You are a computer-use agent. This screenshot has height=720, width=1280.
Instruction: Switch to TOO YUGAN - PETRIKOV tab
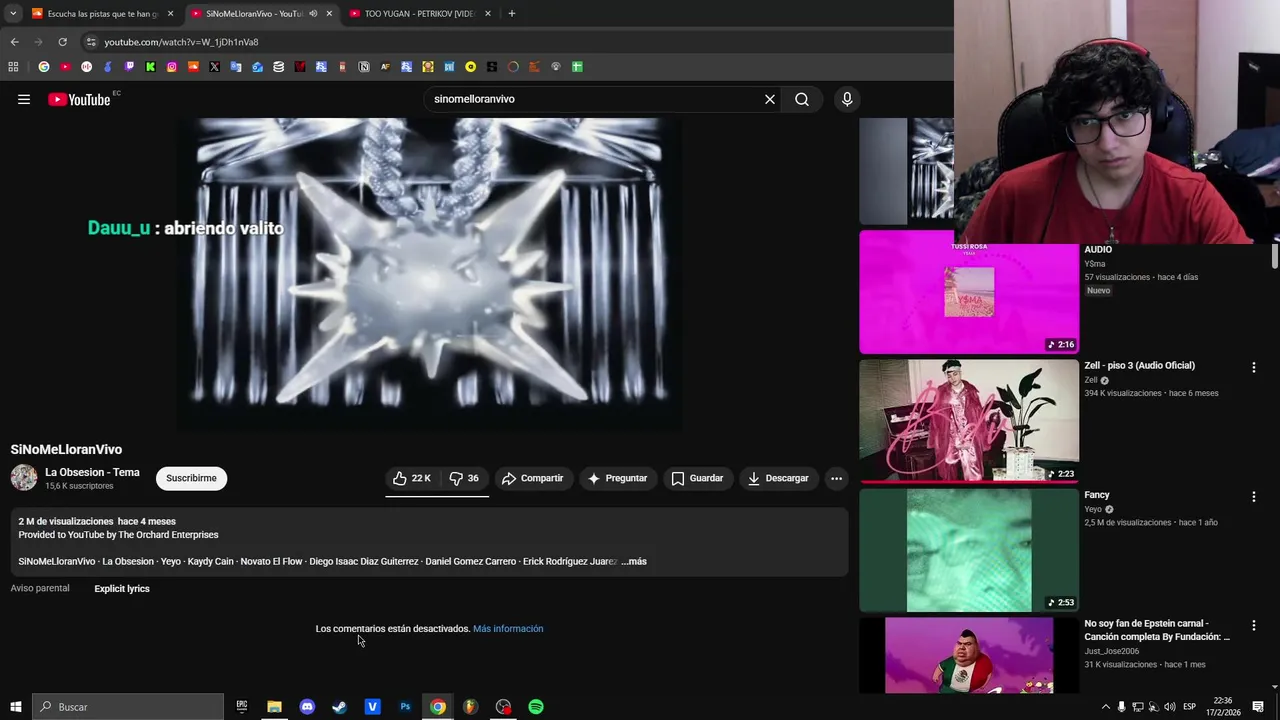(x=418, y=14)
